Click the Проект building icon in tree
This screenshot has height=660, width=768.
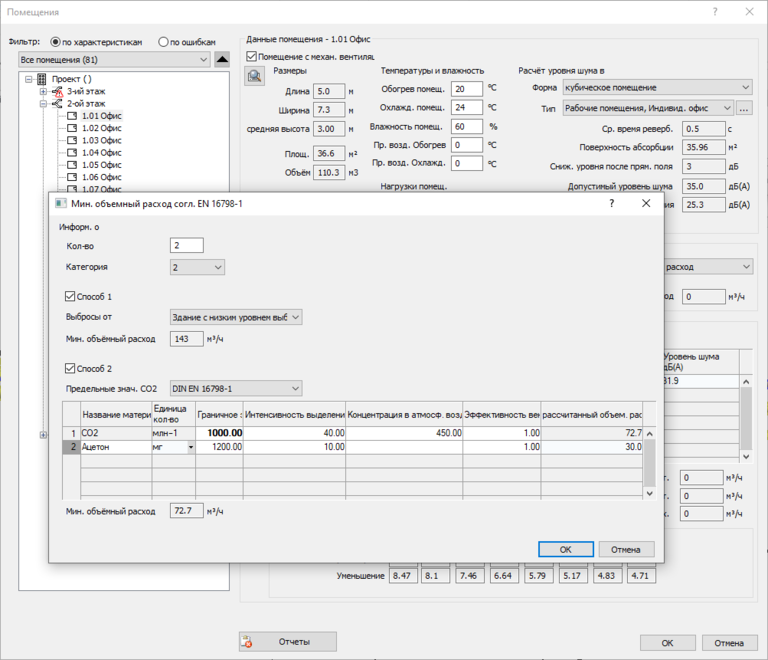[42, 79]
